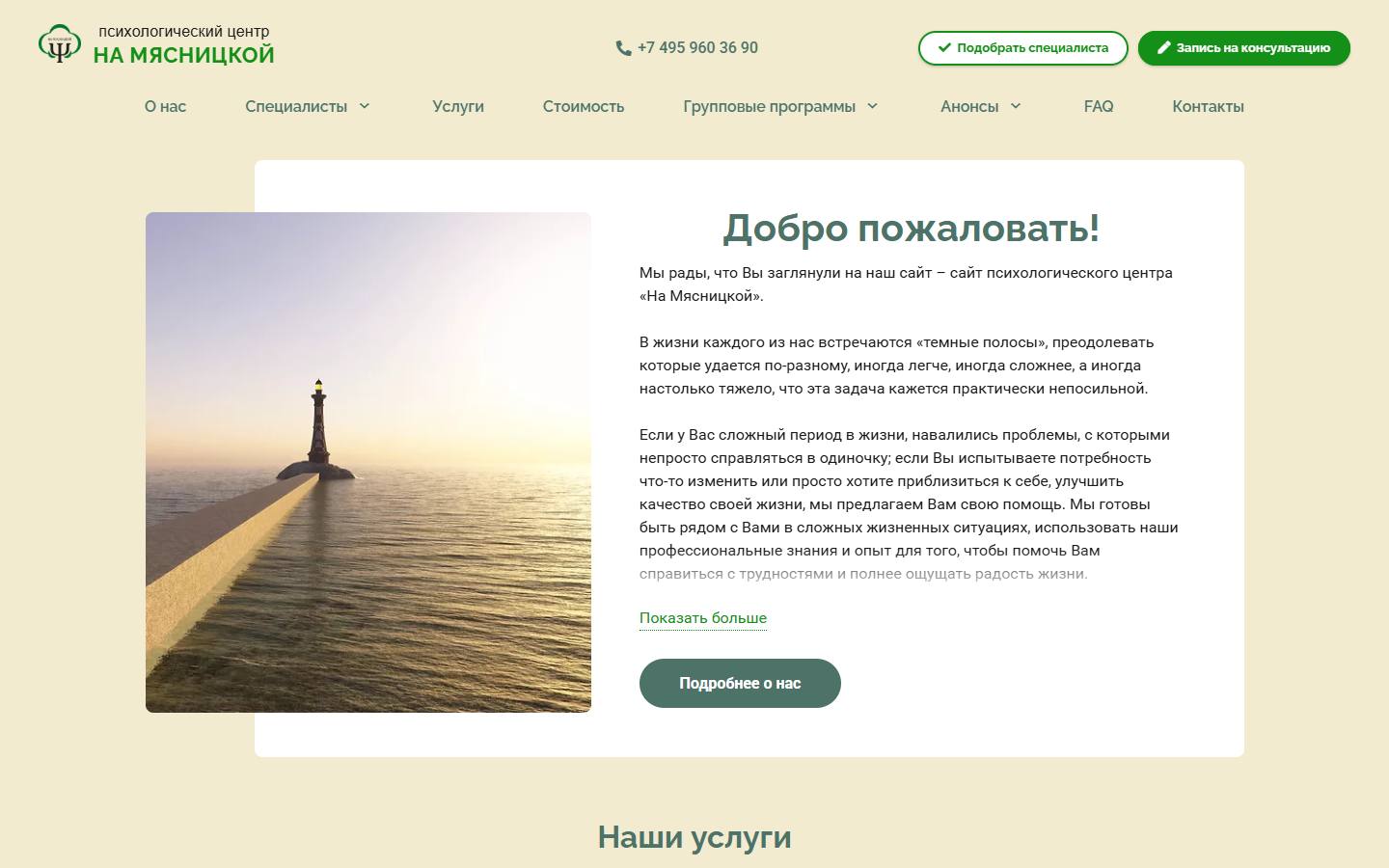Screen dimensions: 1389x868
Task: Click the Подробнее о нас button
Action: (x=740, y=683)
